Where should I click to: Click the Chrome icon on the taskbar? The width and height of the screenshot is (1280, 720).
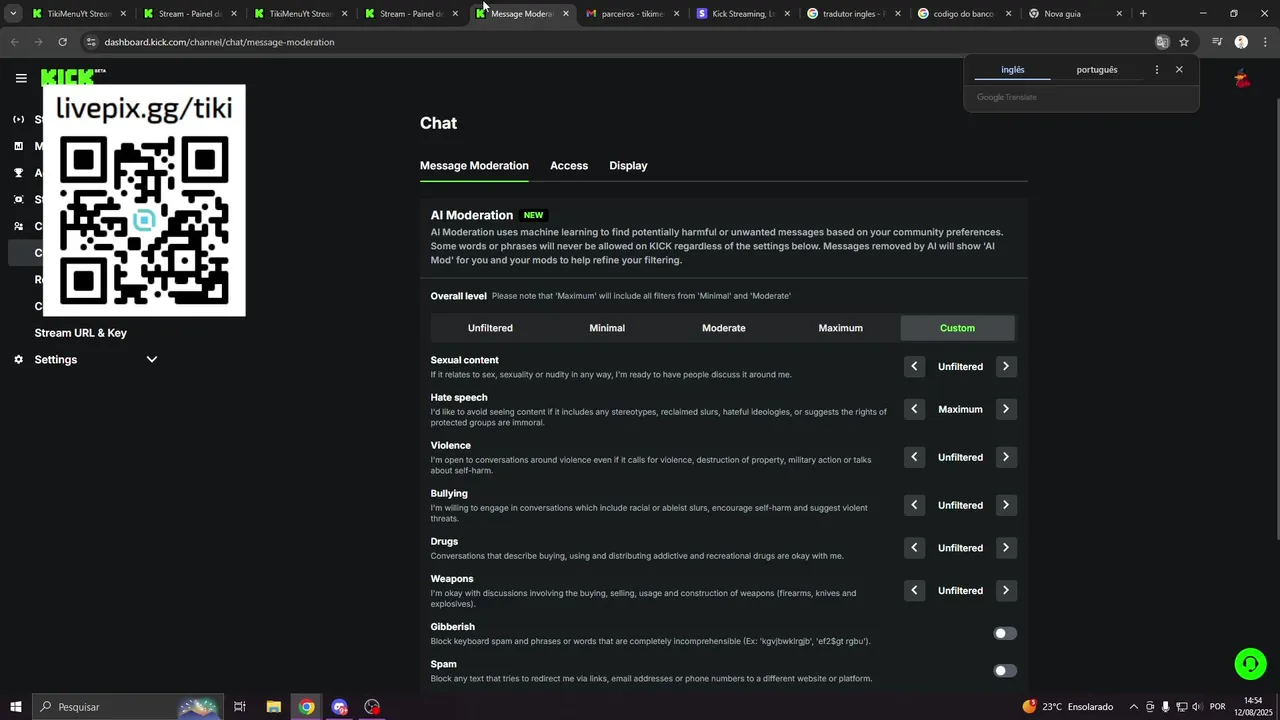point(306,707)
